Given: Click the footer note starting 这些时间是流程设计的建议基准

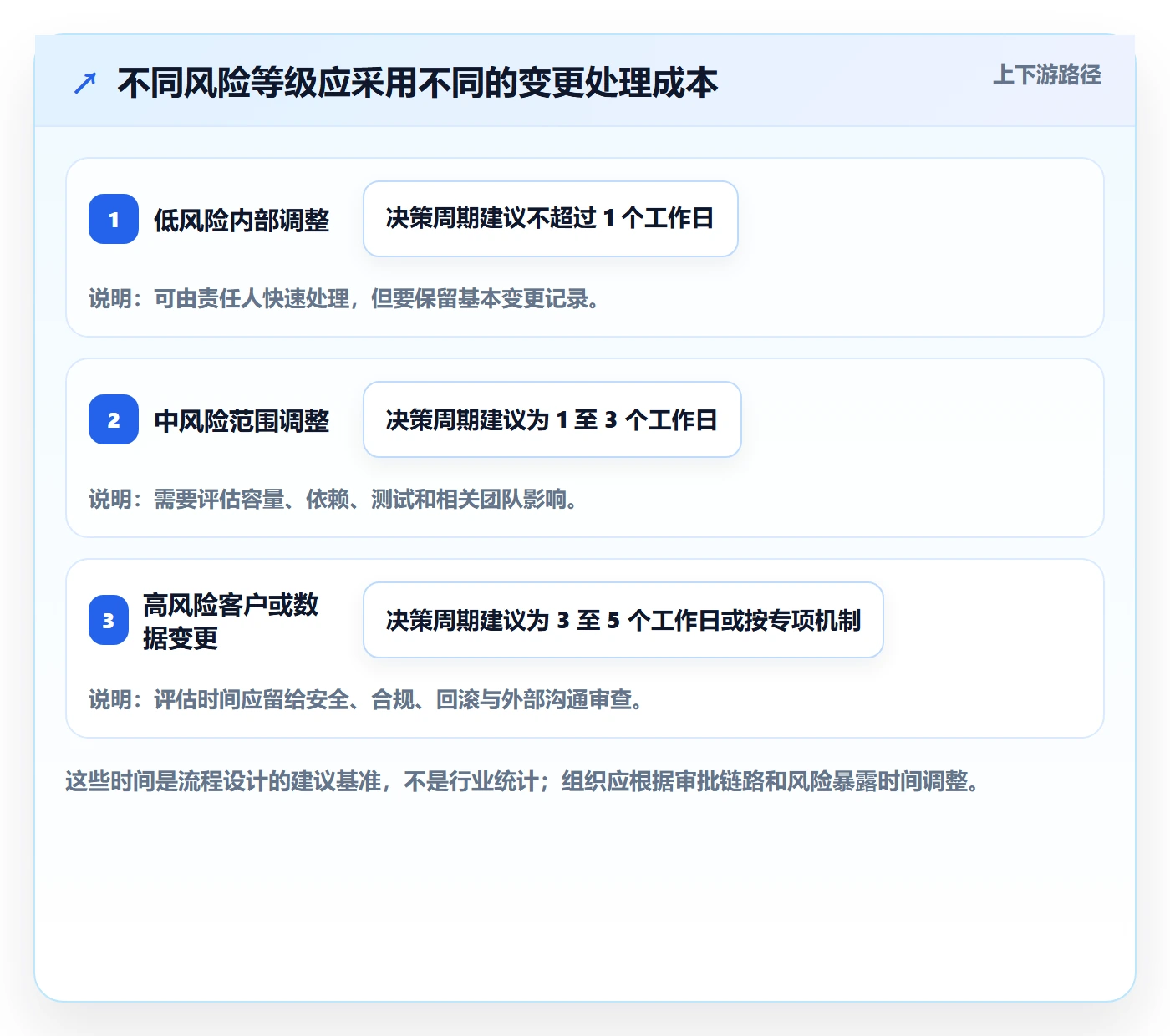Looking at the screenshot, I should (523, 782).
